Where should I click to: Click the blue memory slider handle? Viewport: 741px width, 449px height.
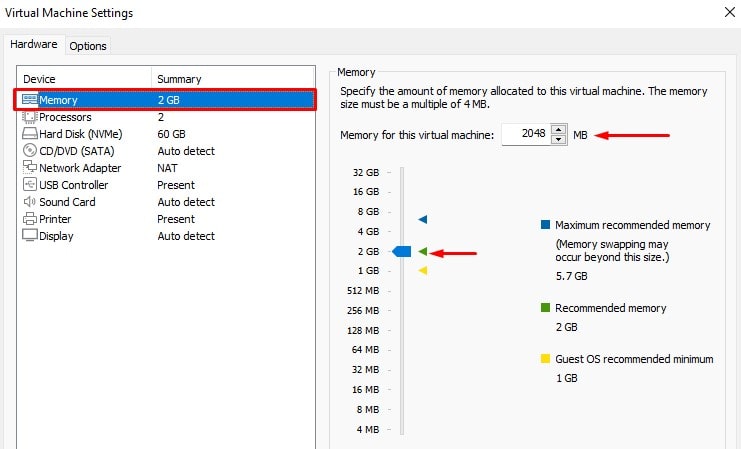(402, 251)
